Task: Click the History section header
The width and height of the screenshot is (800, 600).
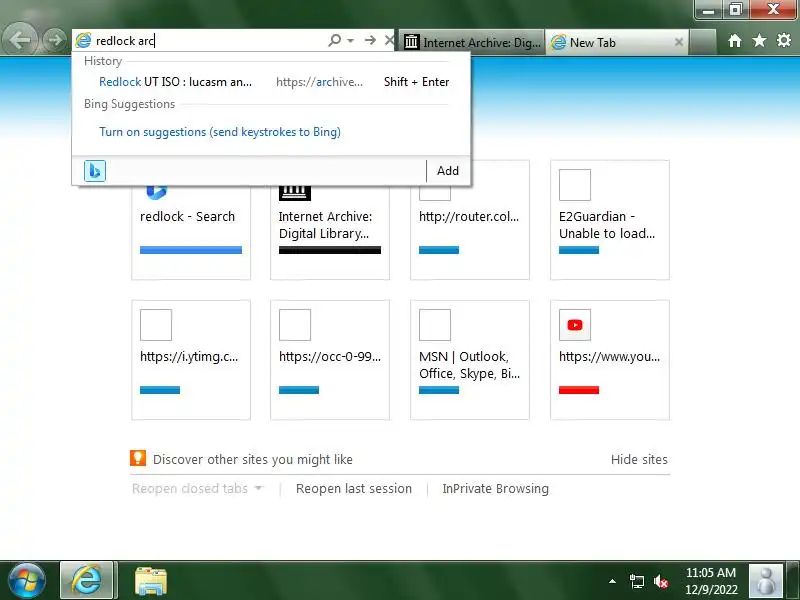Action: tap(103, 61)
